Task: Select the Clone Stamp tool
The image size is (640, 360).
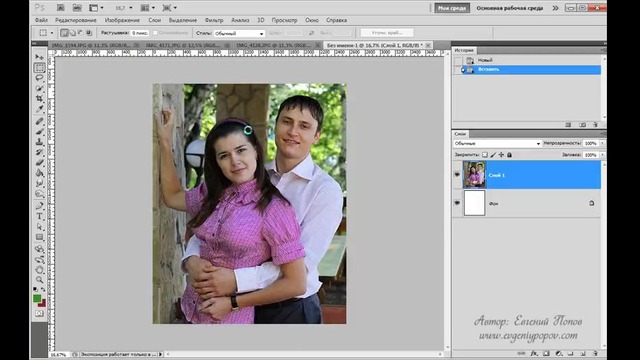Action: pyautogui.click(x=40, y=142)
